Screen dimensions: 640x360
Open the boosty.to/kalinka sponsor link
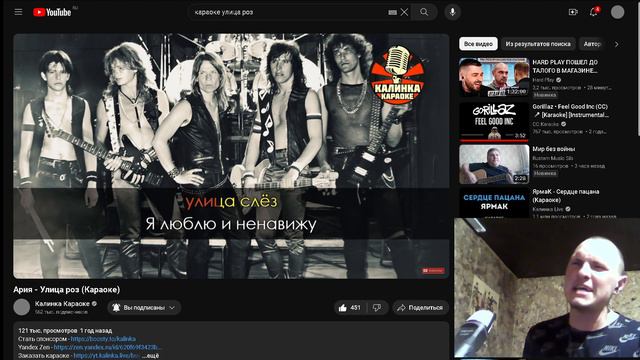(103, 339)
